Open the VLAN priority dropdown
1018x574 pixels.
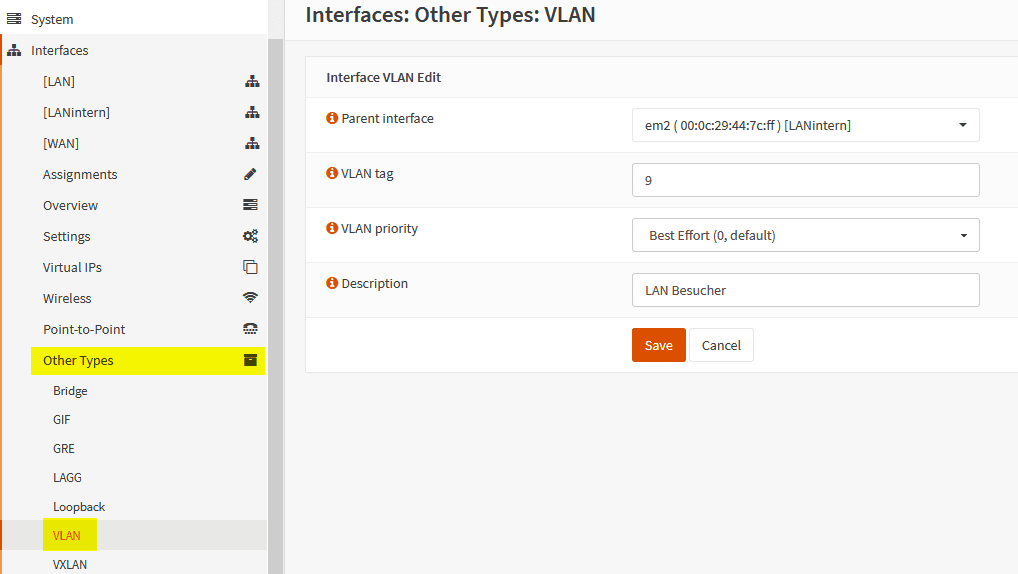pos(805,235)
